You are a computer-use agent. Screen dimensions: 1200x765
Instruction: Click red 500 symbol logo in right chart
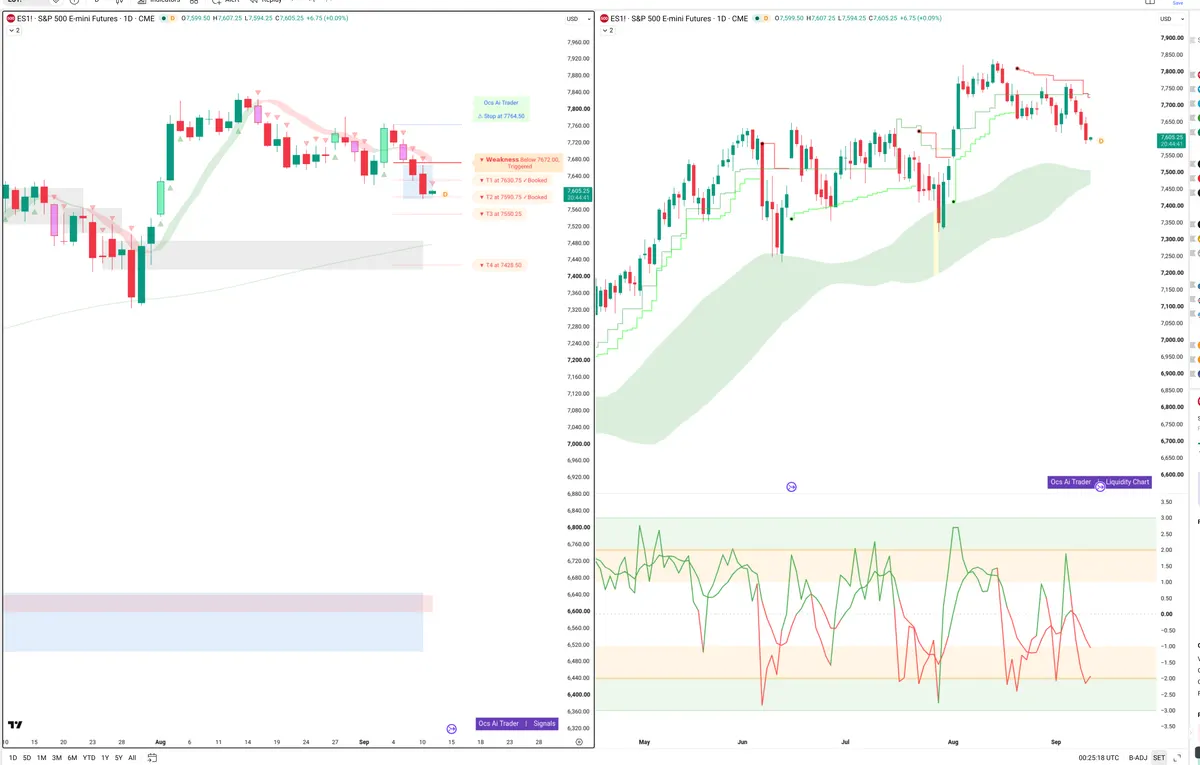tap(606, 19)
